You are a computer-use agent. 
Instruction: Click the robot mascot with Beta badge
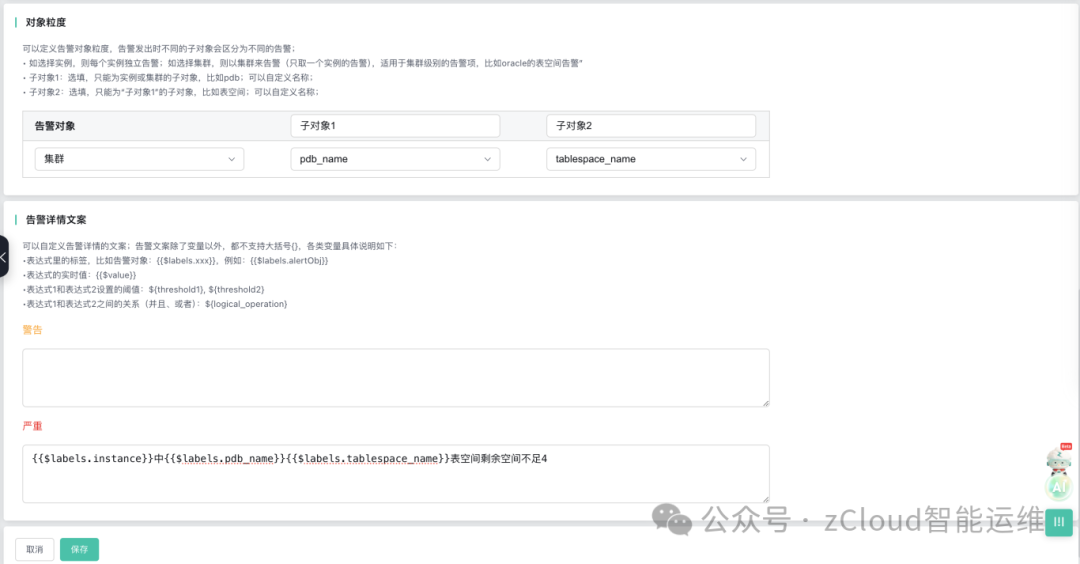point(1058,458)
